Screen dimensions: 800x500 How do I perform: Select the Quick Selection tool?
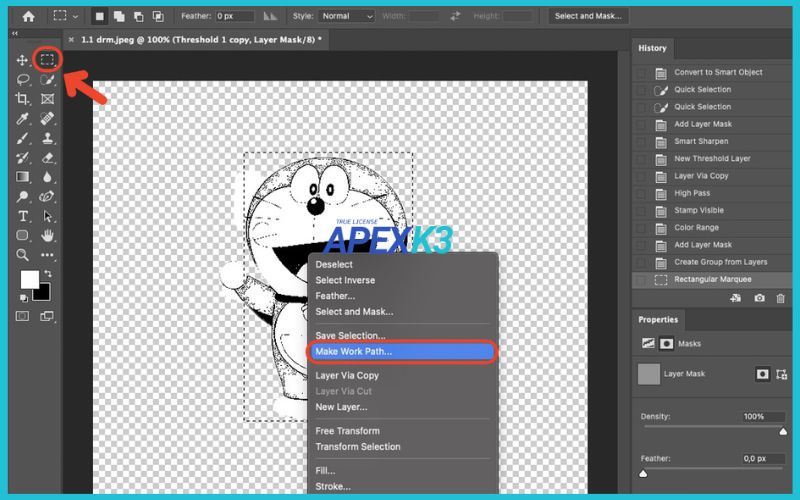47,80
